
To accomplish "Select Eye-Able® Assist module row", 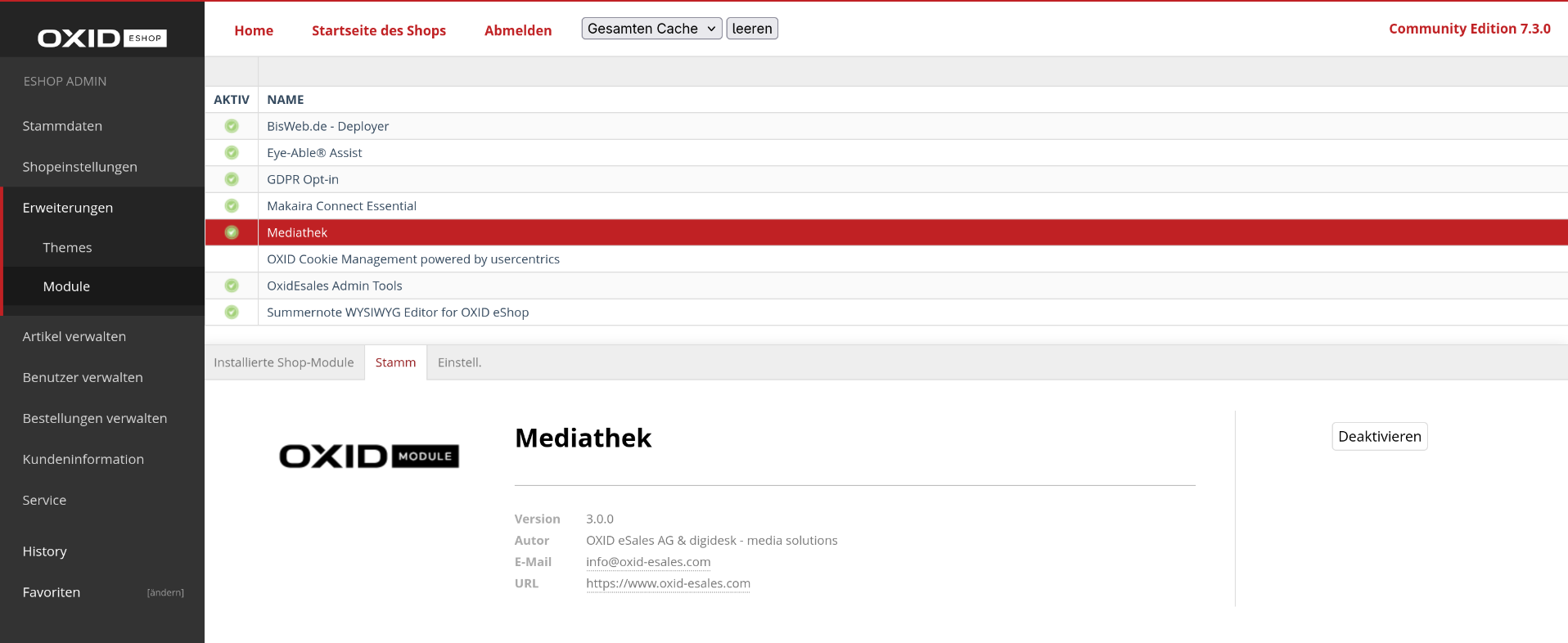I will click(x=886, y=153).
